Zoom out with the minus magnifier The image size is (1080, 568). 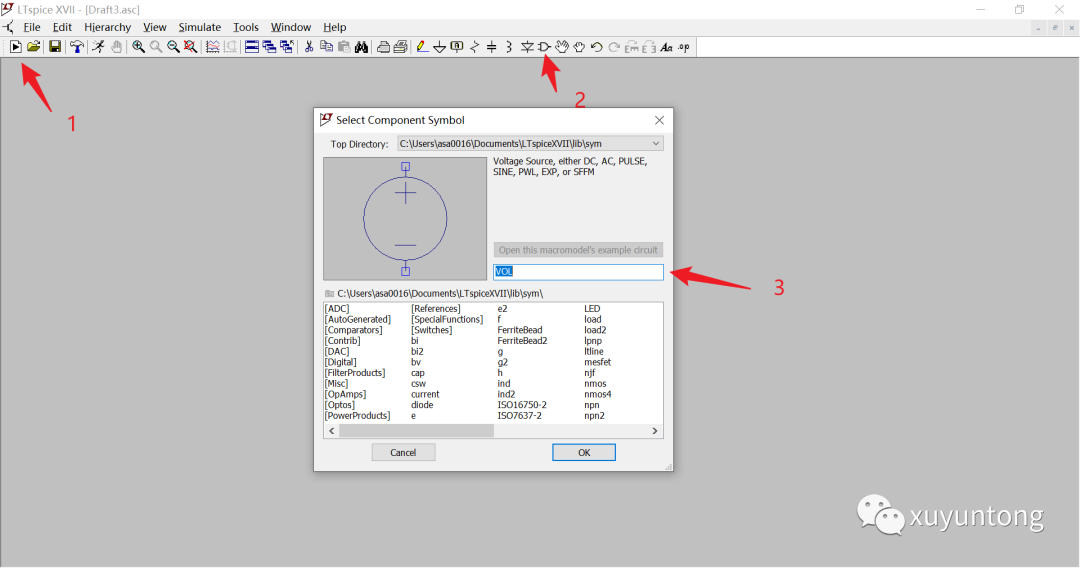(x=173, y=47)
